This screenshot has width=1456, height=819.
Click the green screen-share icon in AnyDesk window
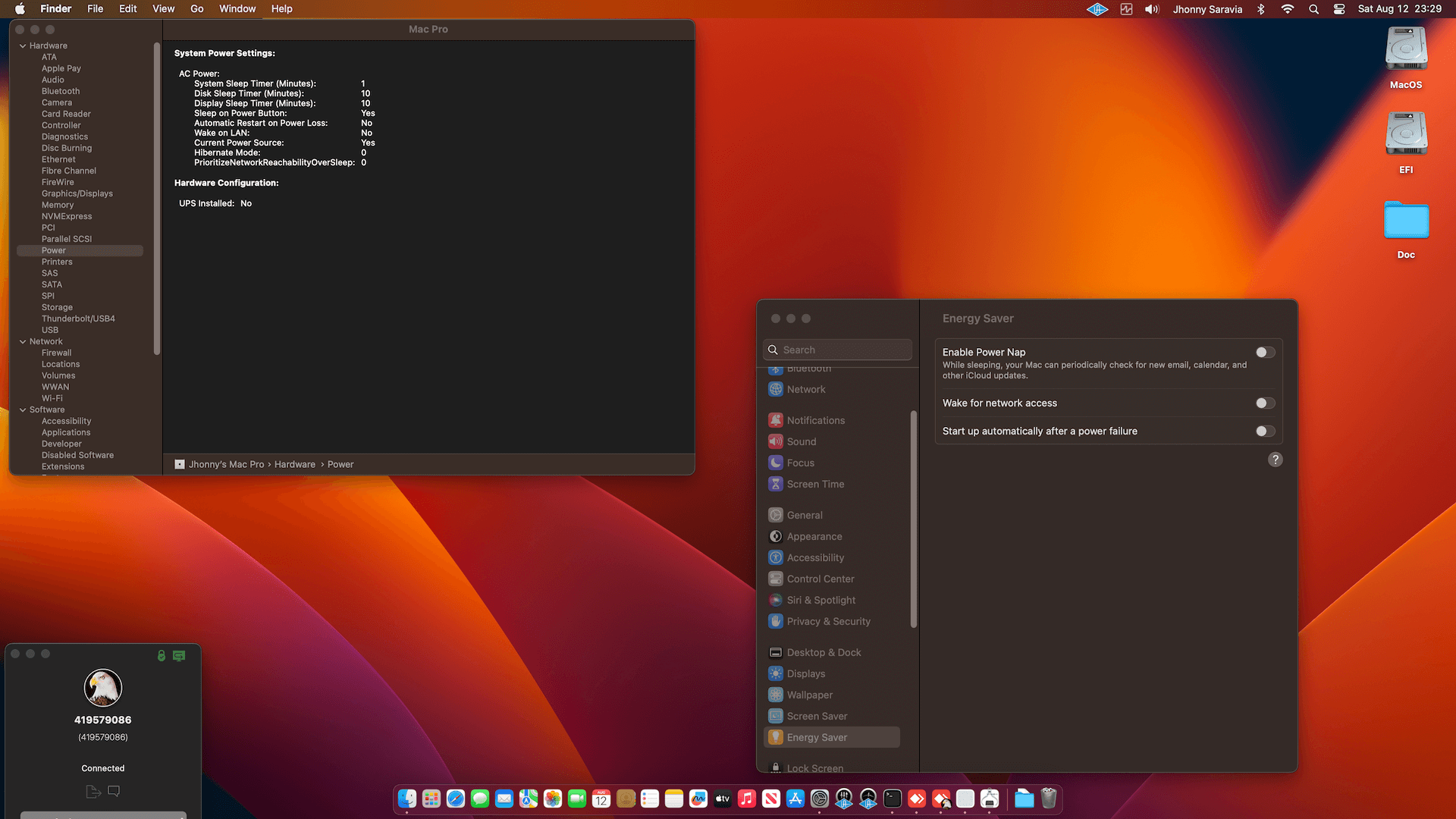(179, 656)
